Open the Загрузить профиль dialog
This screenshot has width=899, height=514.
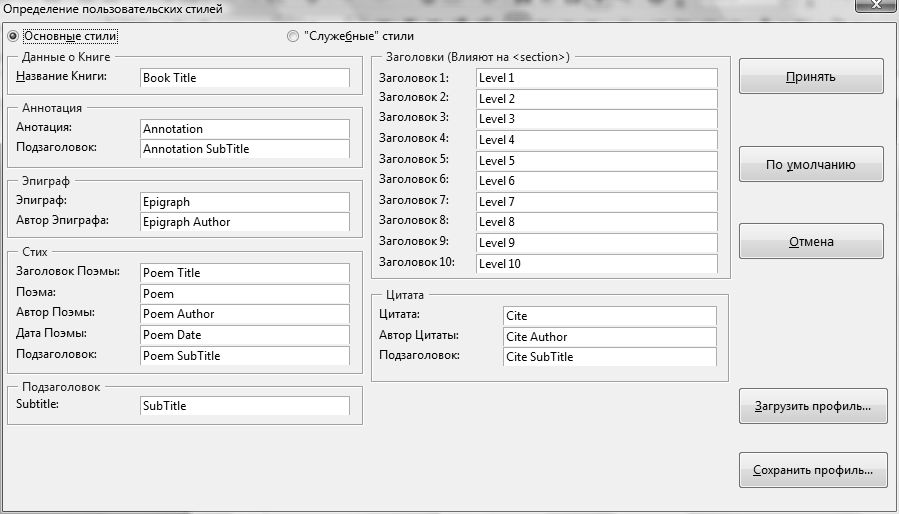pos(812,406)
